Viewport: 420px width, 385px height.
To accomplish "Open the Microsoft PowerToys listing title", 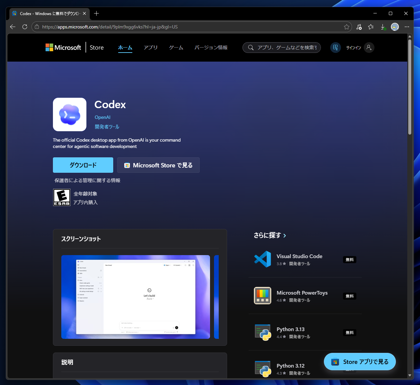I will click(x=302, y=293).
